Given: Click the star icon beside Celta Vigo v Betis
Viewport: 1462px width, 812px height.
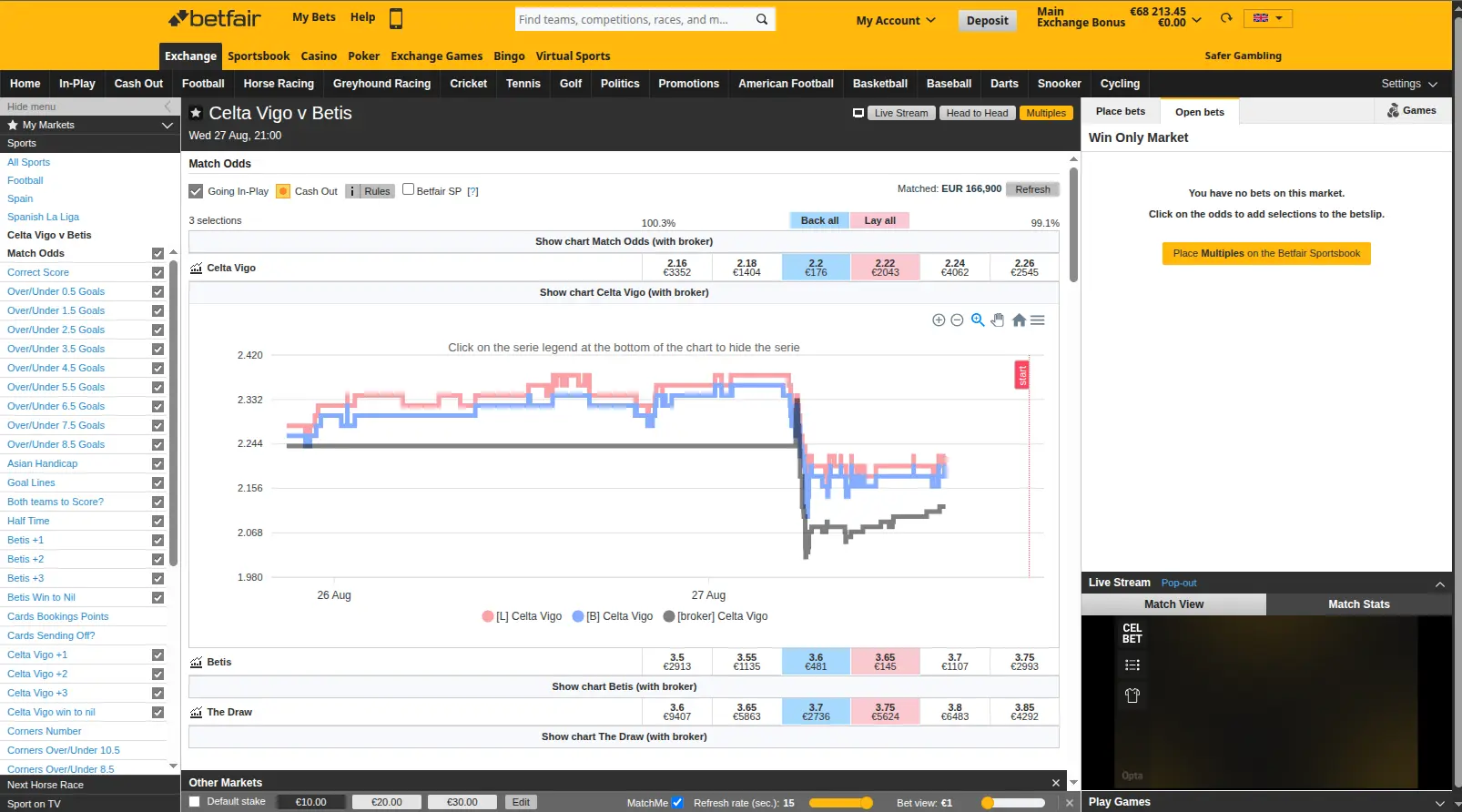Looking at the screenshot, I should [x=196, y=113].
